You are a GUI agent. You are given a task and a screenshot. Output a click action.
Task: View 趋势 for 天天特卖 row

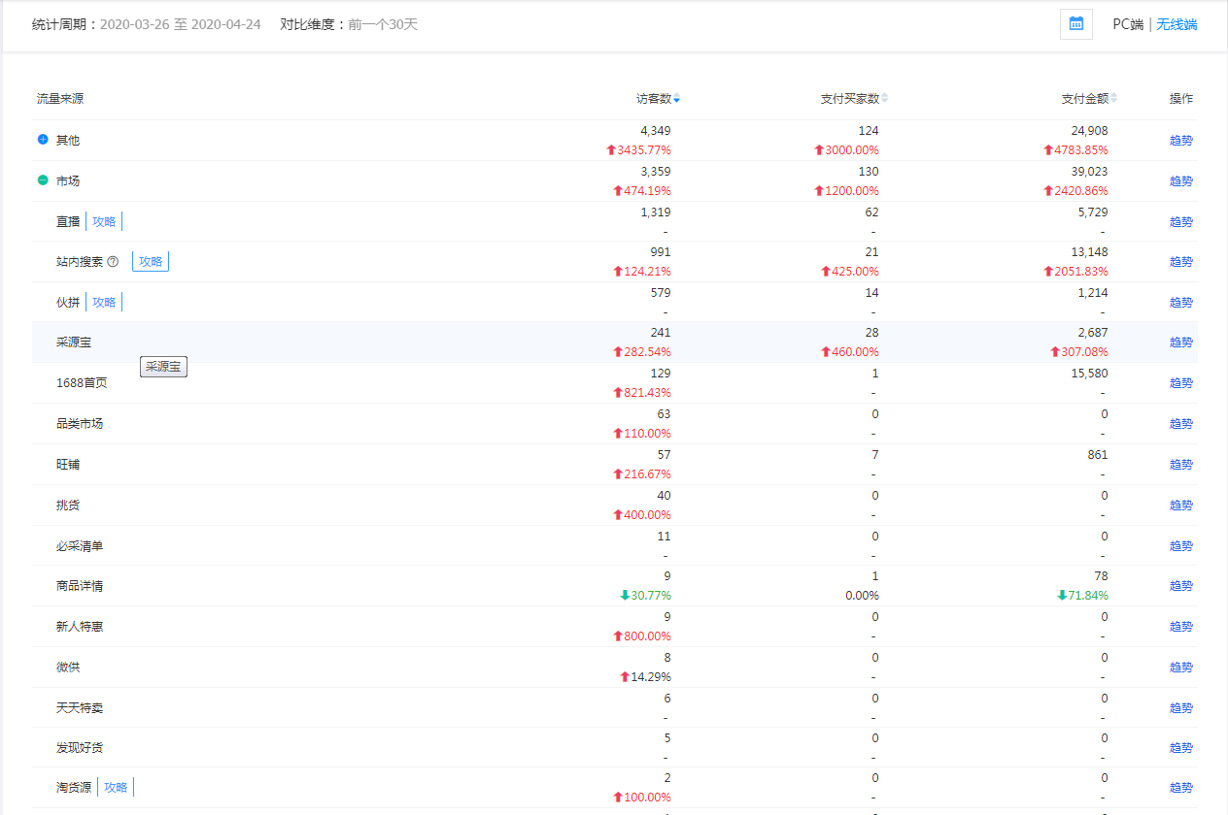1181,708
